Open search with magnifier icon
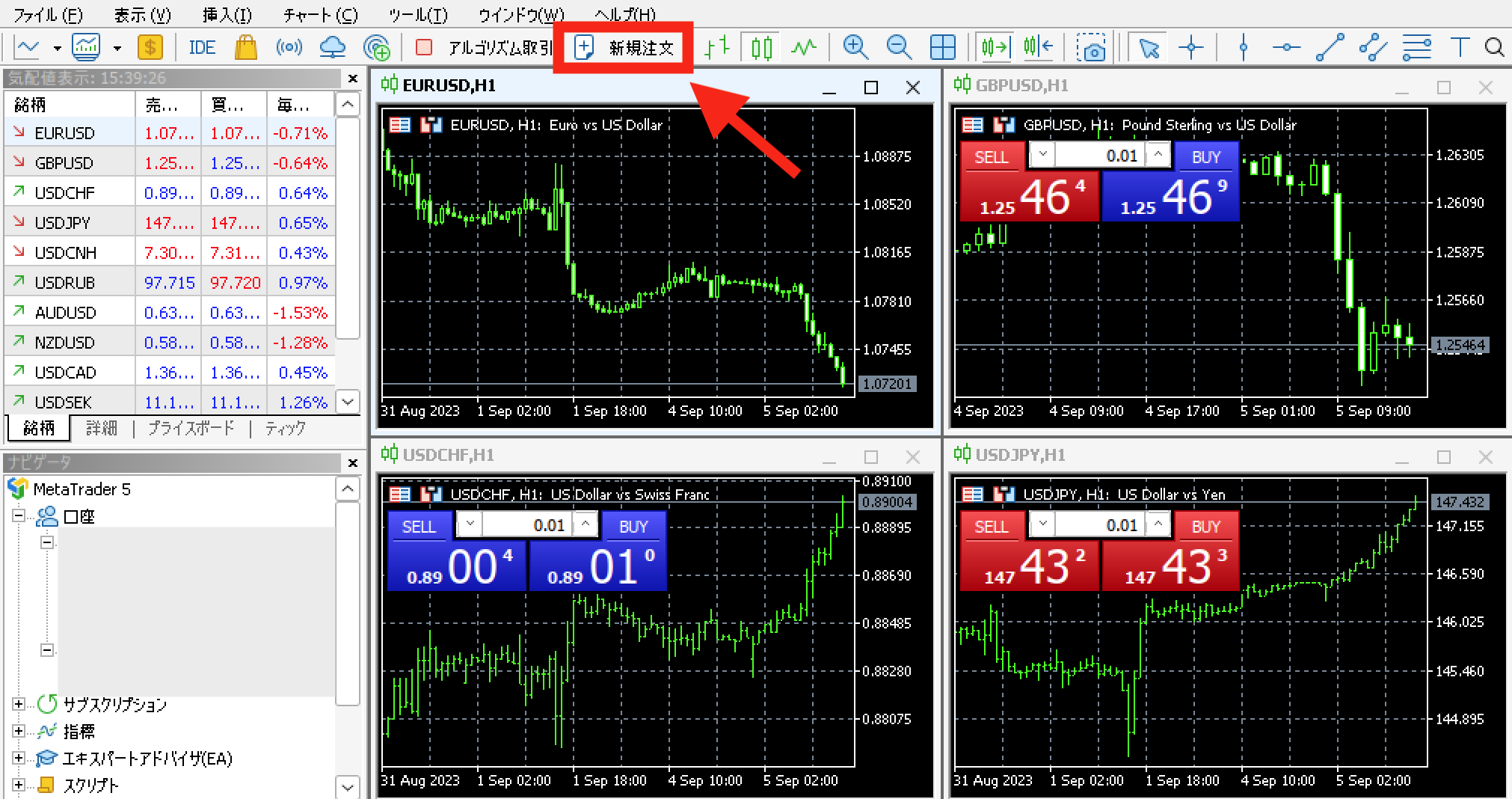1512x799 pixels. [x=1494, y=48]
